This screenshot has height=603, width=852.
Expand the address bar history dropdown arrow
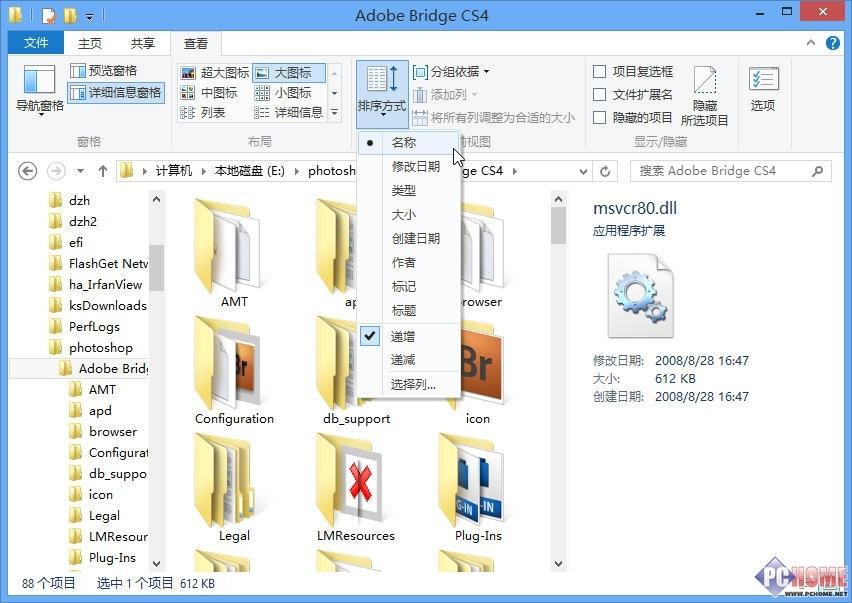[581, 171]
